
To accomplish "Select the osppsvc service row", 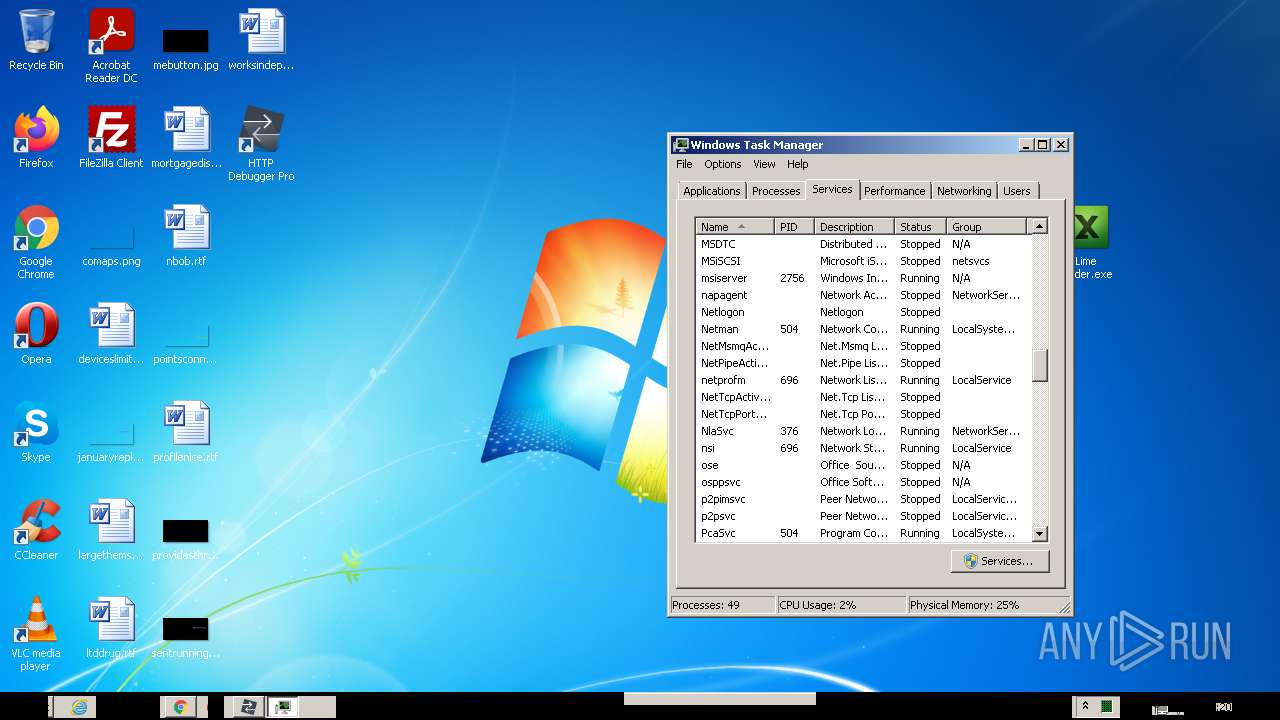I will 862,482.
